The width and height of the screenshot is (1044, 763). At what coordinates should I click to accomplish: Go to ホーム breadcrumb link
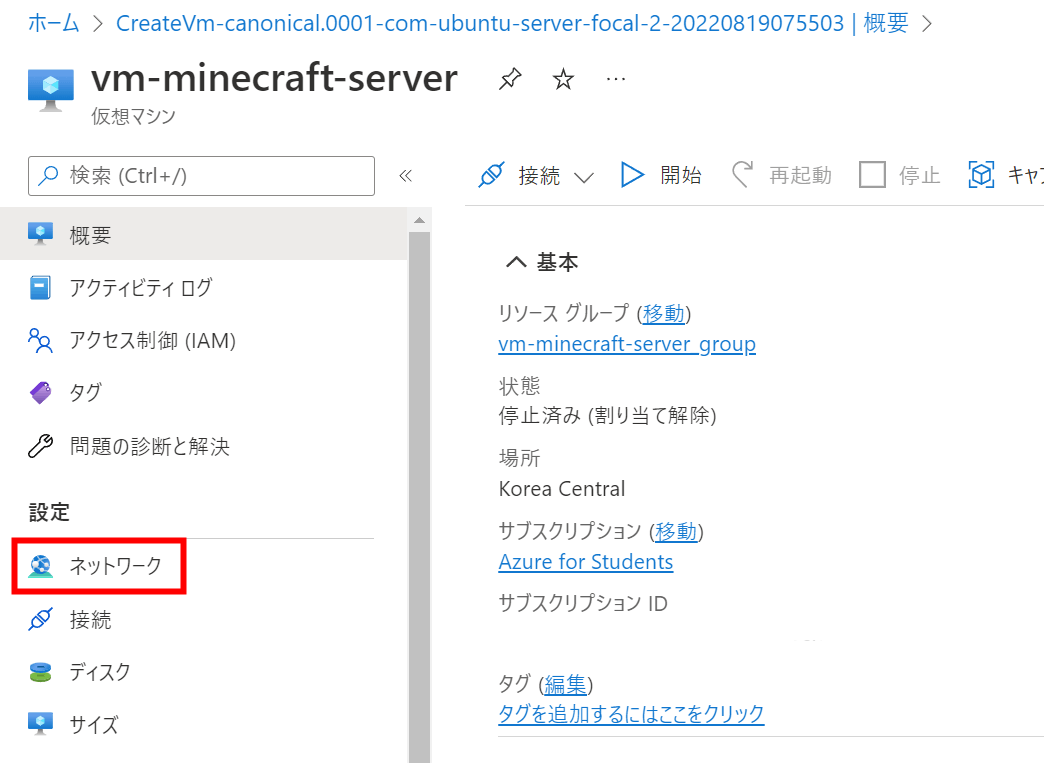pyautogui.click(x=53, y=23)
